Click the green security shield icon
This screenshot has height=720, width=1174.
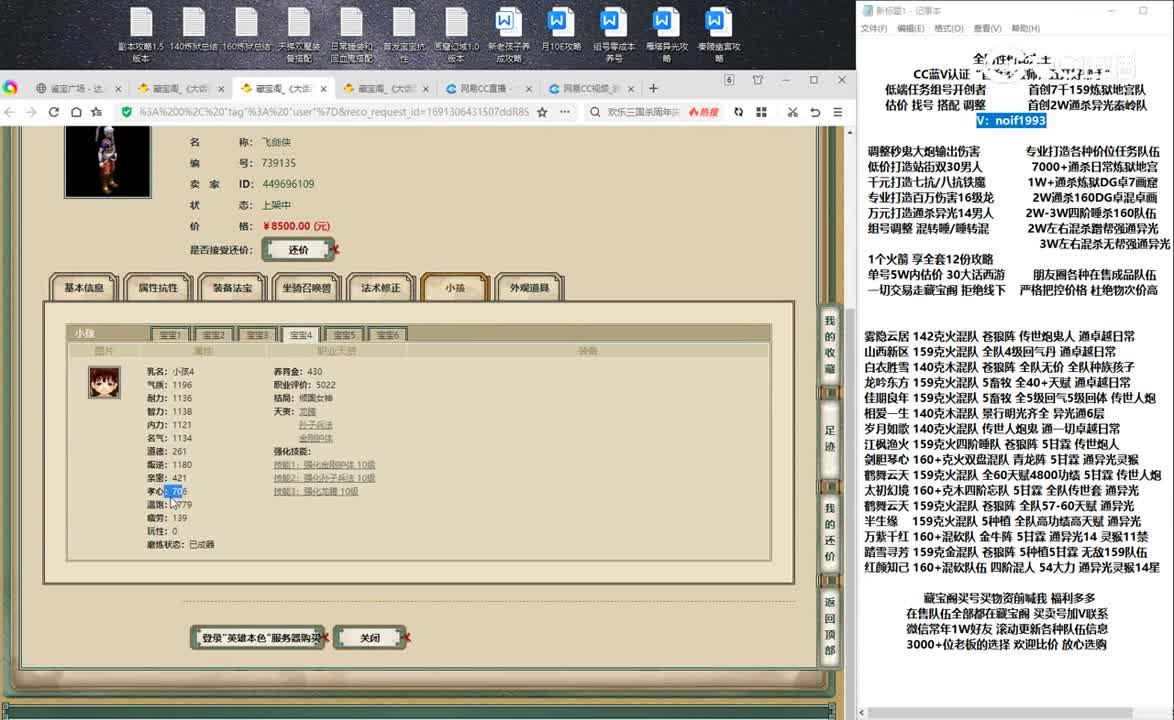point(127,112)
